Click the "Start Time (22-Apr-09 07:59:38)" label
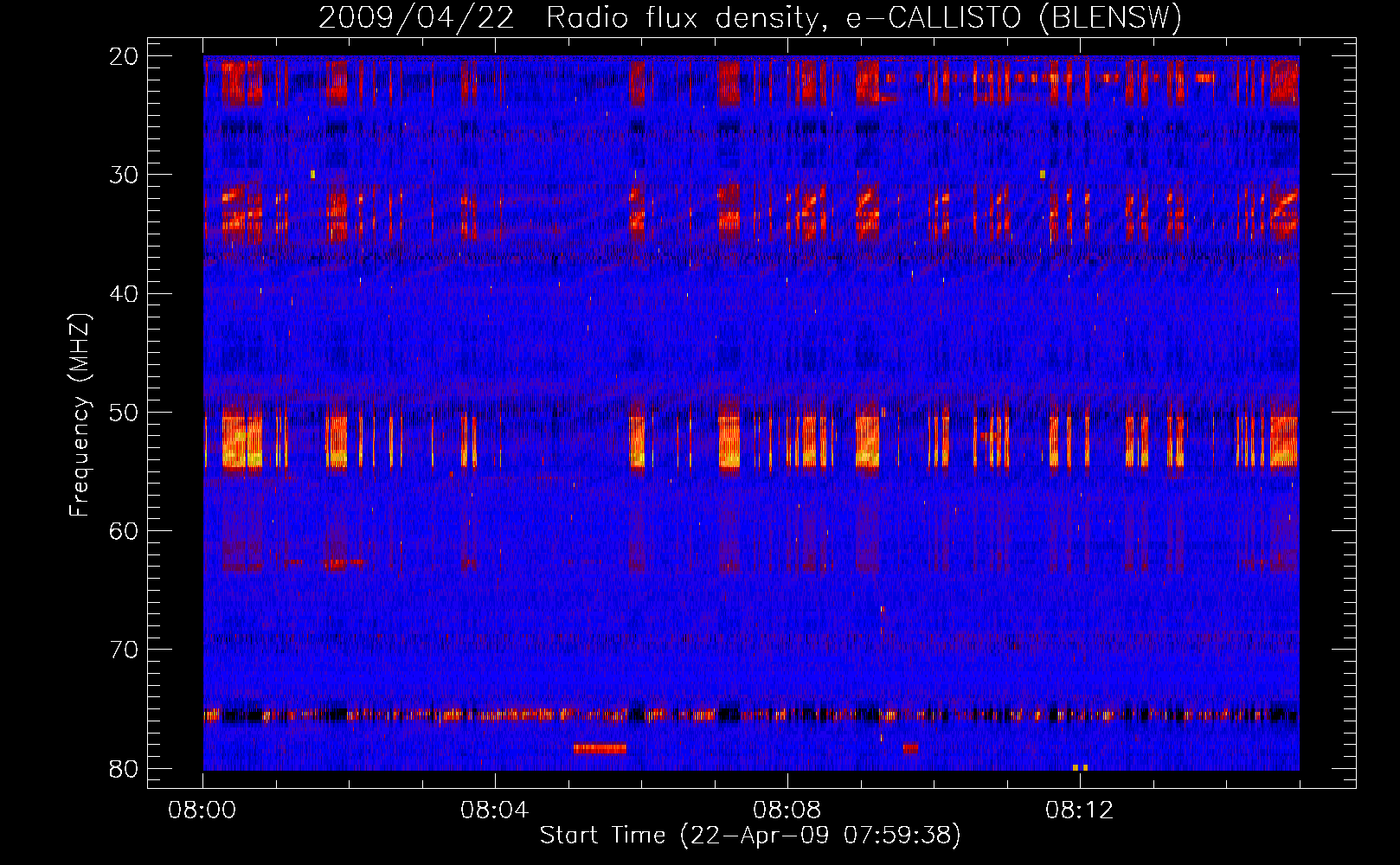 point(750,836)
